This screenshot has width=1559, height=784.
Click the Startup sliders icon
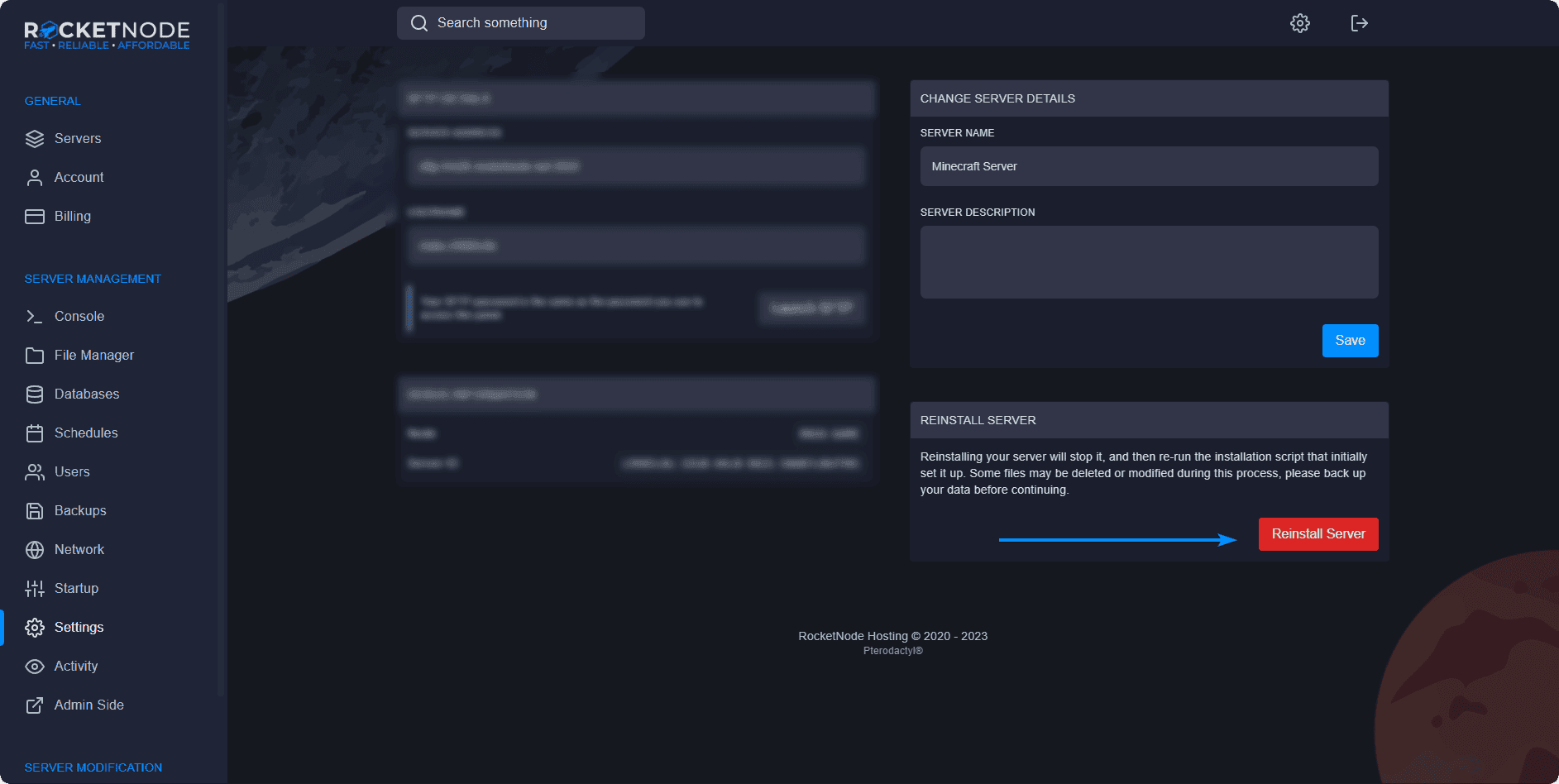[35, 589]
